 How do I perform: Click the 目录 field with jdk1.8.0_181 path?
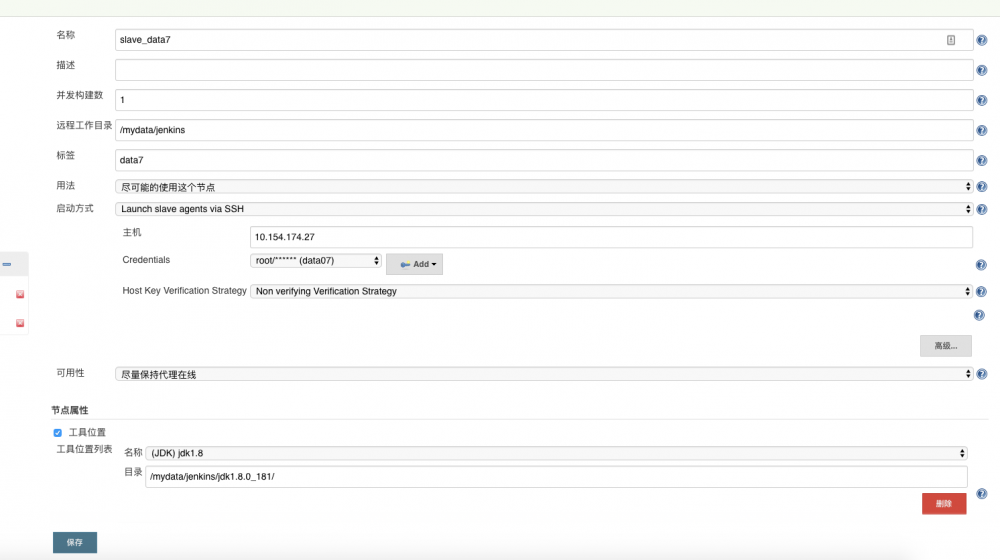(x=556, y=477)
